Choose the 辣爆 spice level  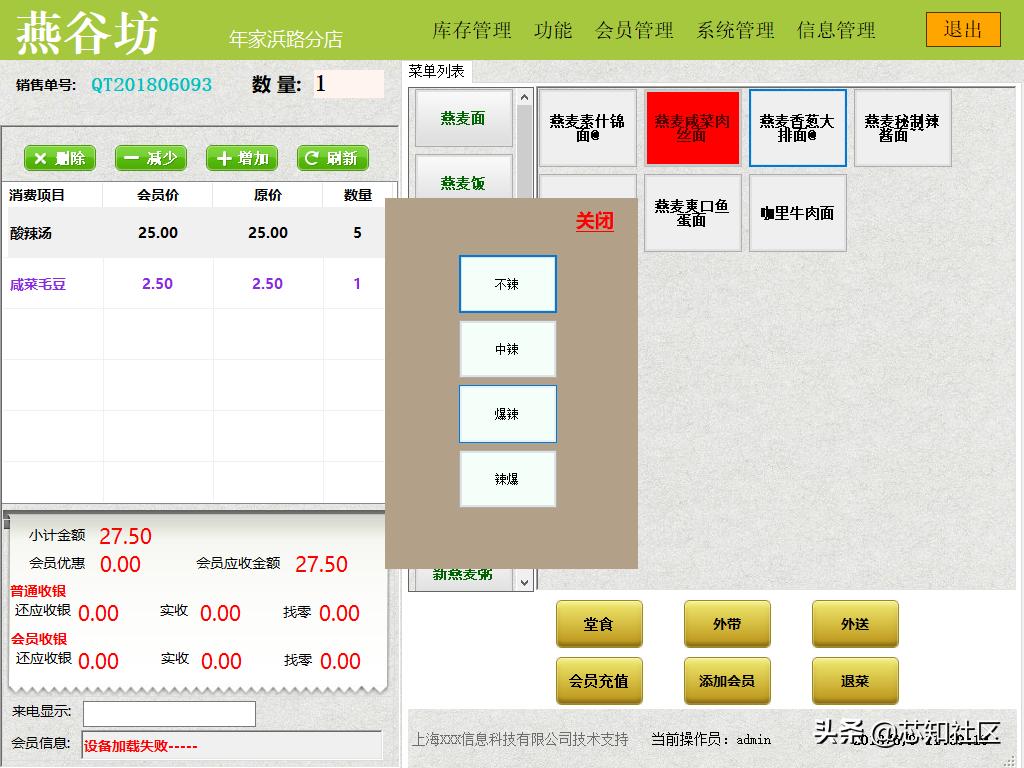click(508, 479)
